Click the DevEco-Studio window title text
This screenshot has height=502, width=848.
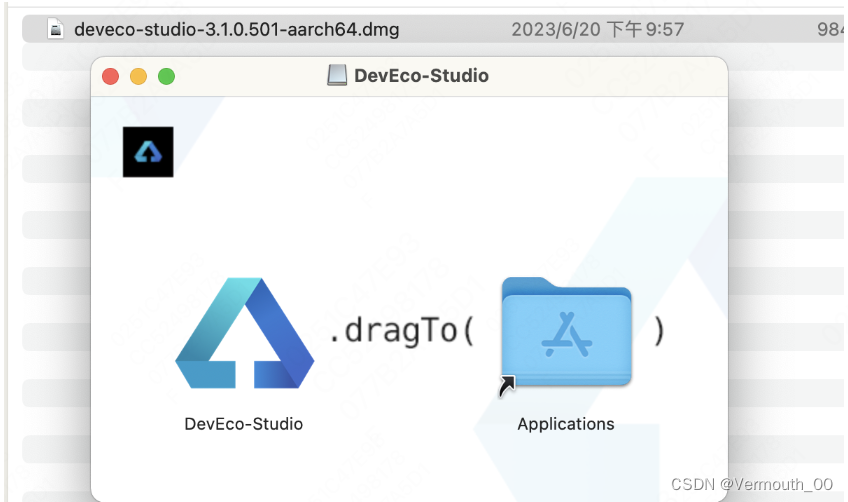421,75
